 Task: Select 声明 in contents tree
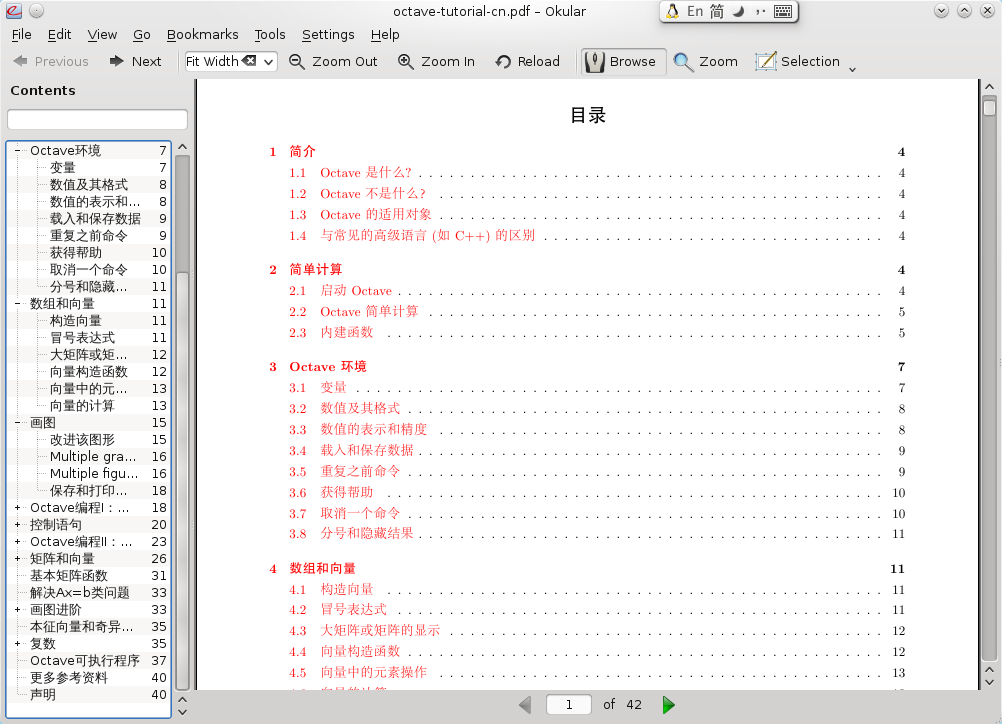tap(43, 695)
